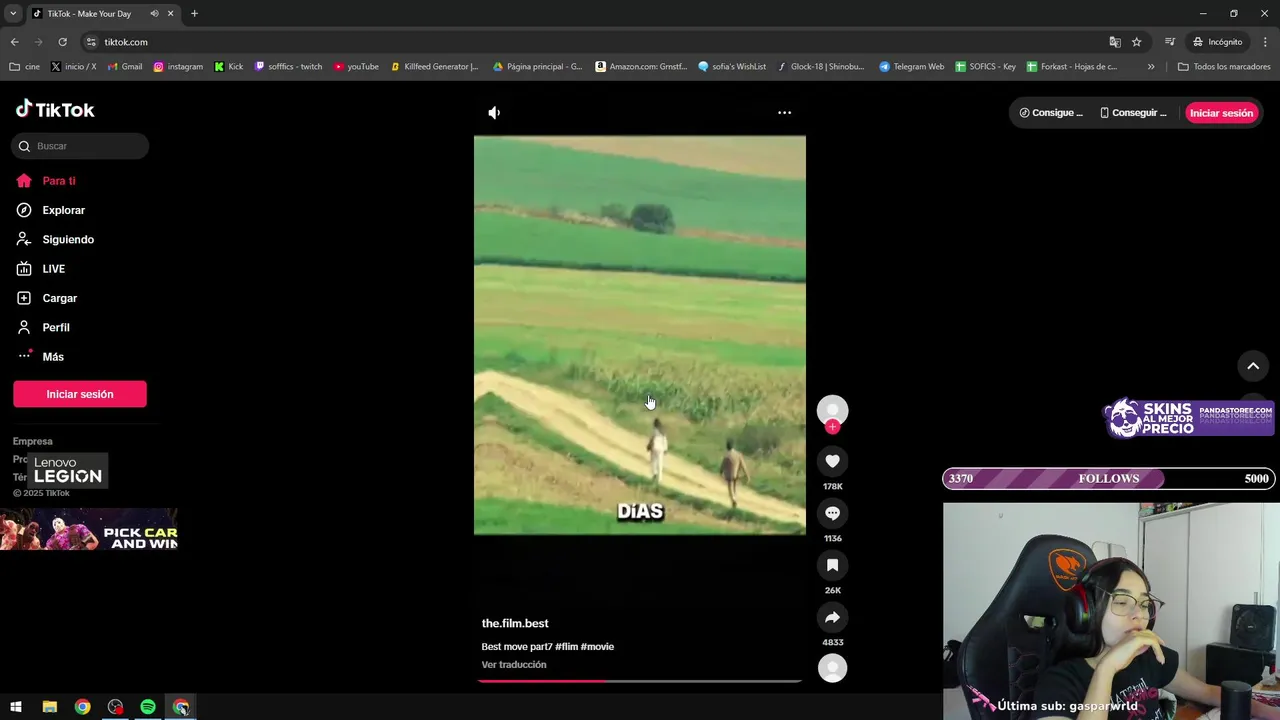Open the creator's avatar above the heart

(x=832, y=410)
